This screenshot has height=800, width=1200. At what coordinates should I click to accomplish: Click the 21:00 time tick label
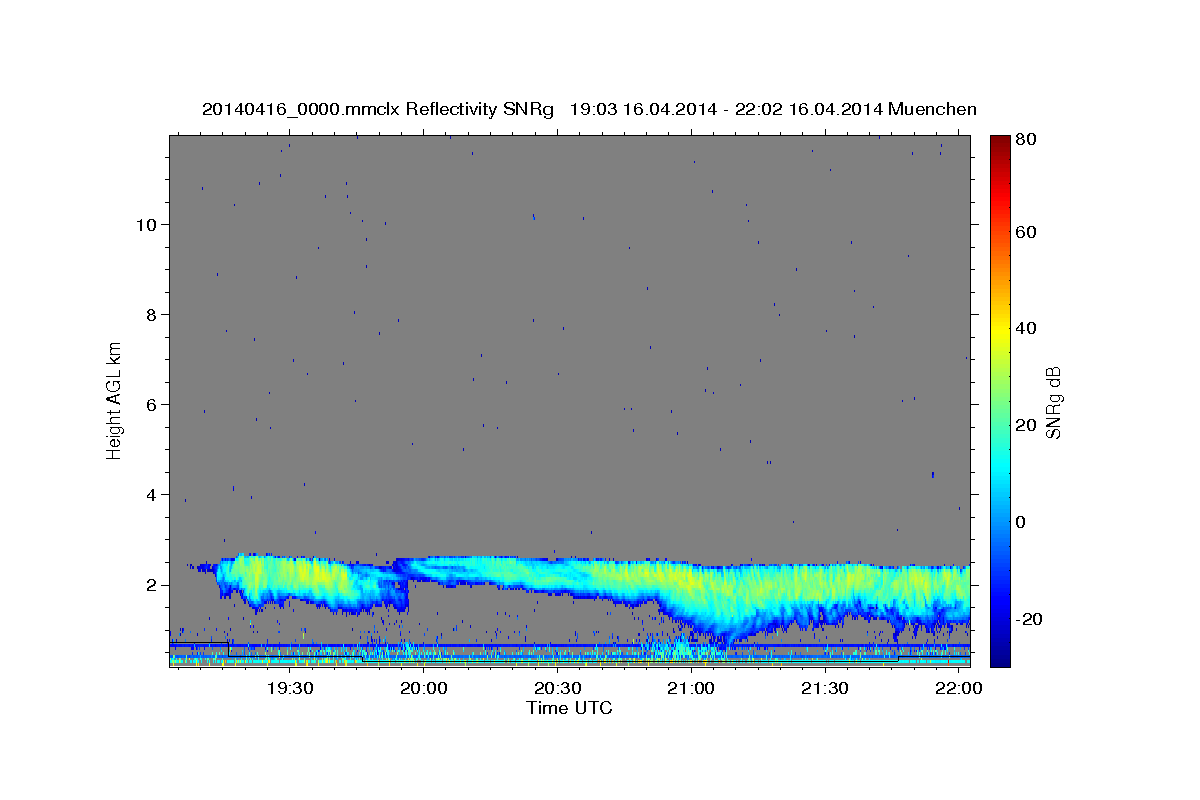coord(691,689)
